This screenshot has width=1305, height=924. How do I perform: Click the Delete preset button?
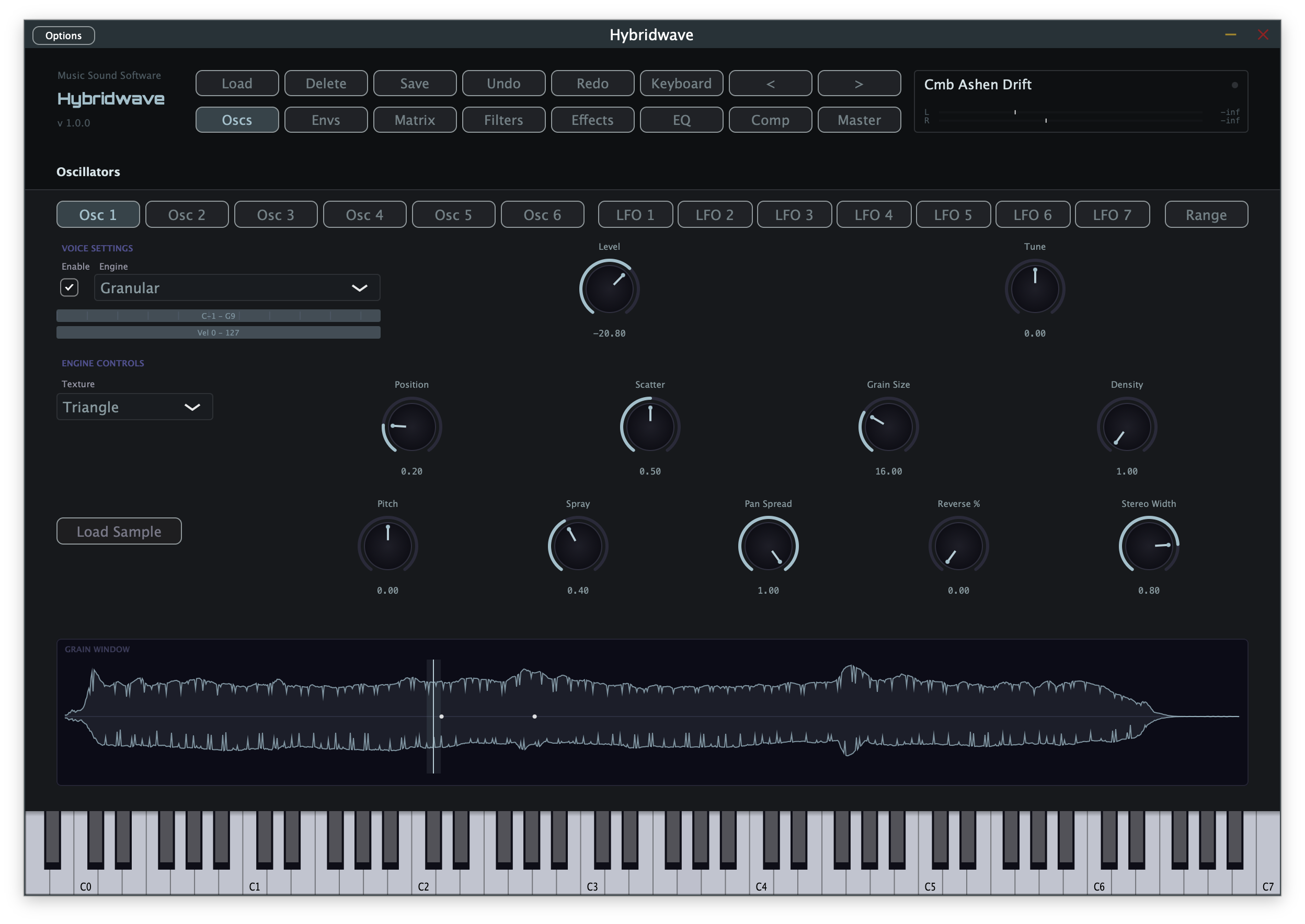326,83
